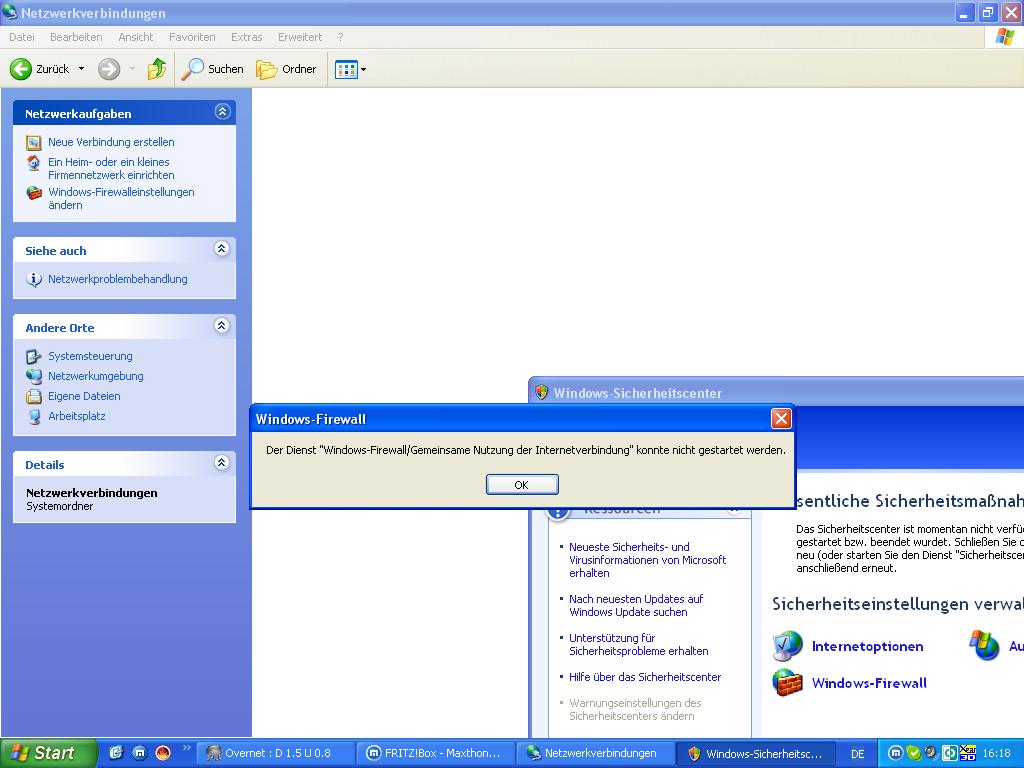Image resolution: width=1024 pixels, height=768 pixels.
Task: Click the taskbar clock showing 16:18
Action: [997, 754]
